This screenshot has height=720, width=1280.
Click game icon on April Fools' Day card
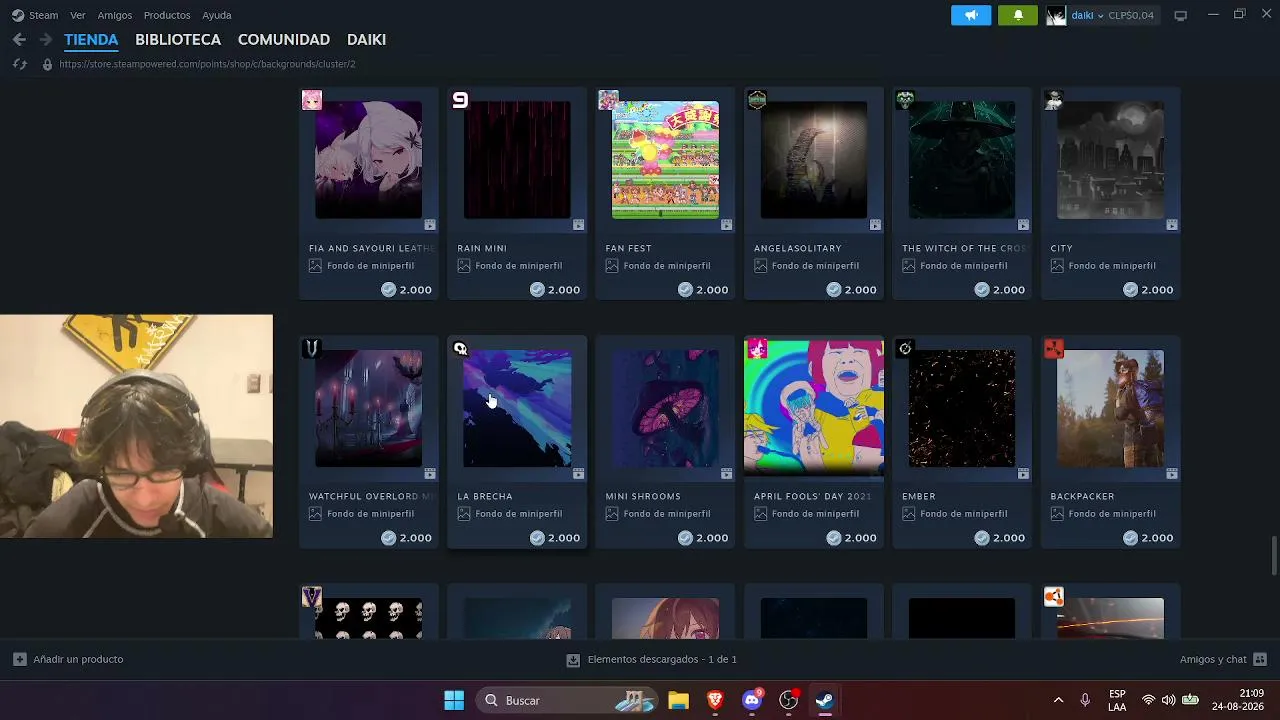[757, 348]
